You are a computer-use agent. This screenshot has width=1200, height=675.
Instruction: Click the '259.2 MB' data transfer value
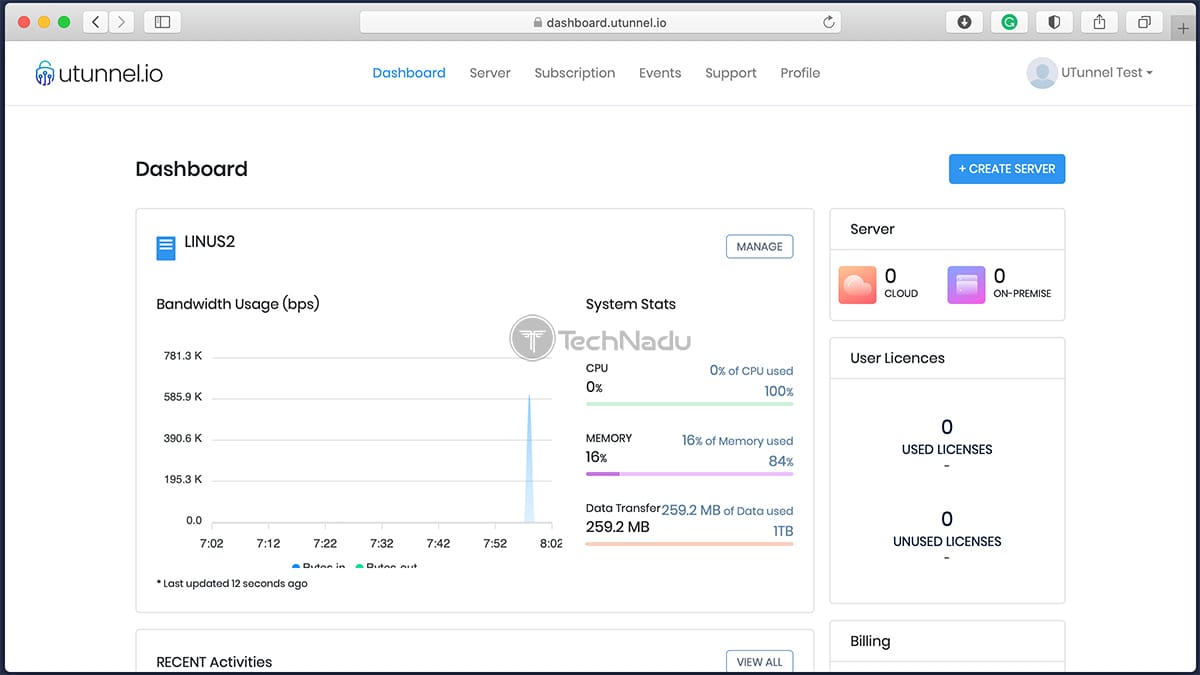[x=618, y=527]
